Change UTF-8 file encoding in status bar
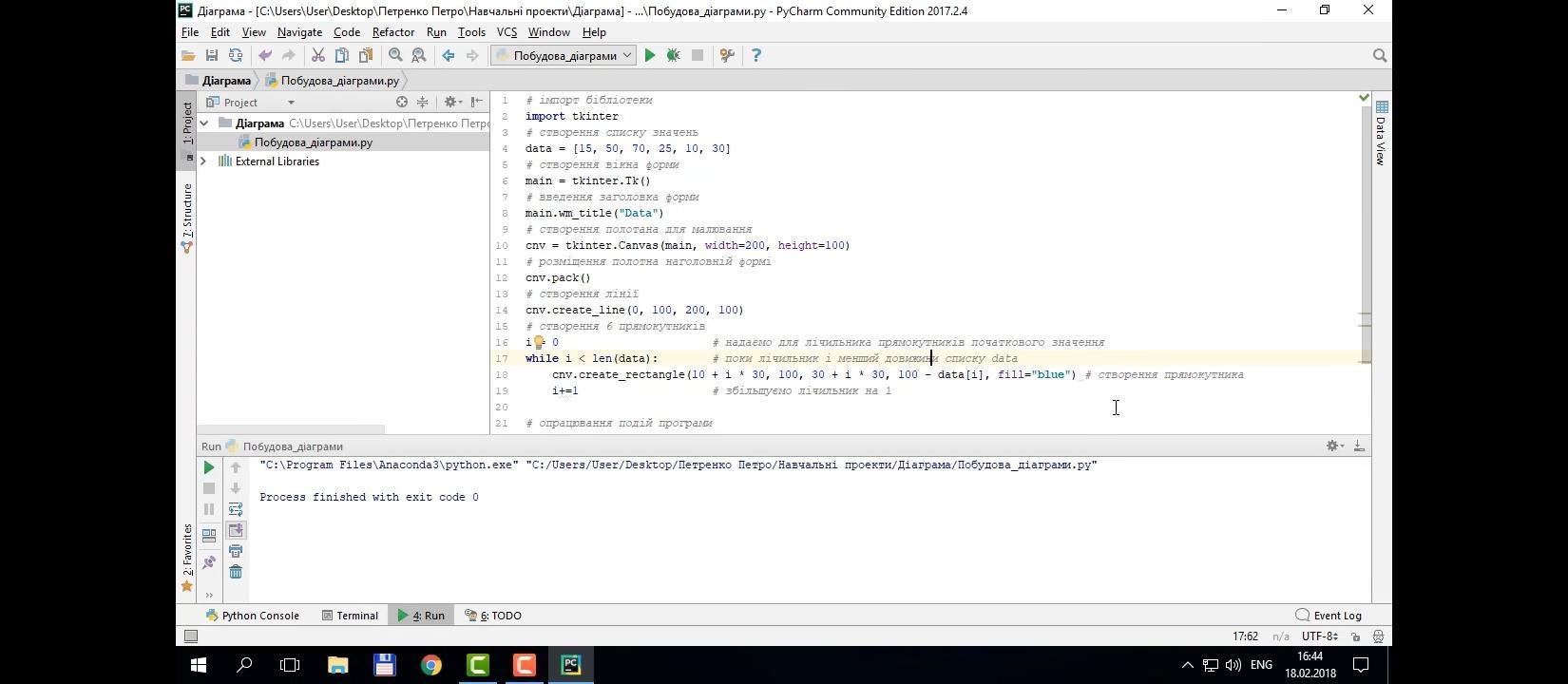 point(1319,636)
